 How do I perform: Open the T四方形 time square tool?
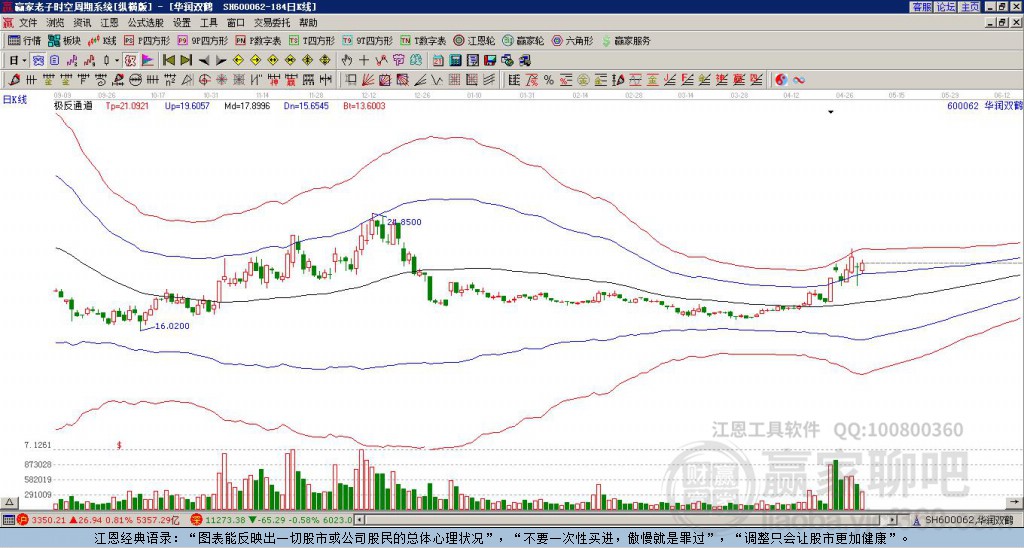point(312,40)
